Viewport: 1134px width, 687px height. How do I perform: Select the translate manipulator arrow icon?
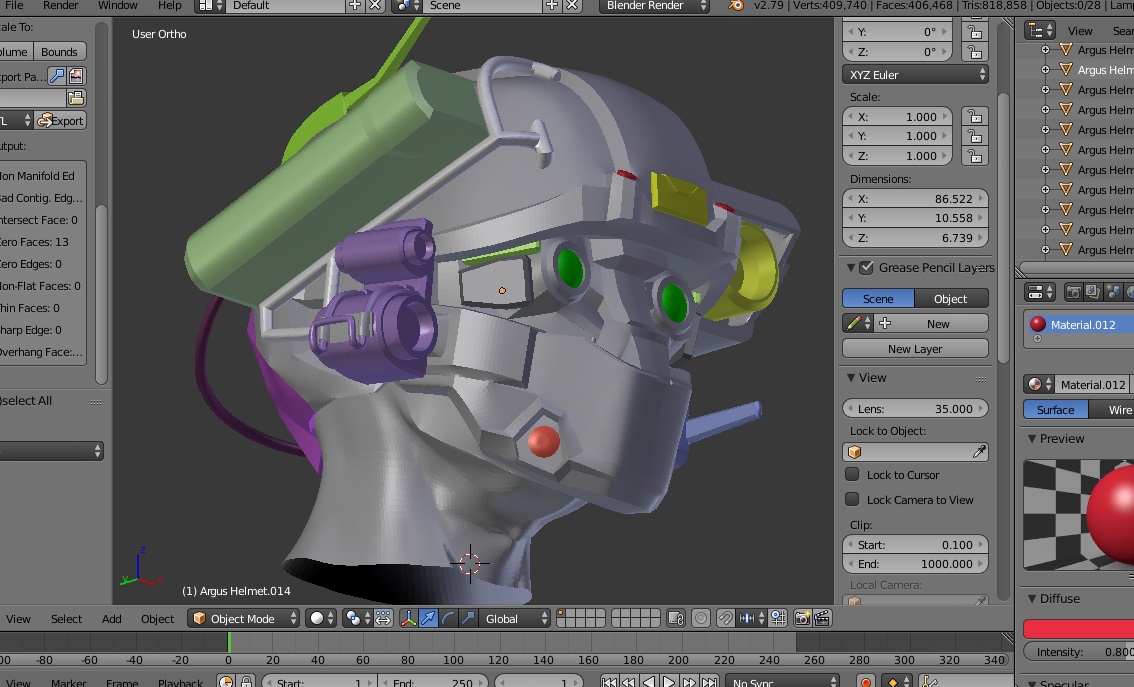coord(429,618)
